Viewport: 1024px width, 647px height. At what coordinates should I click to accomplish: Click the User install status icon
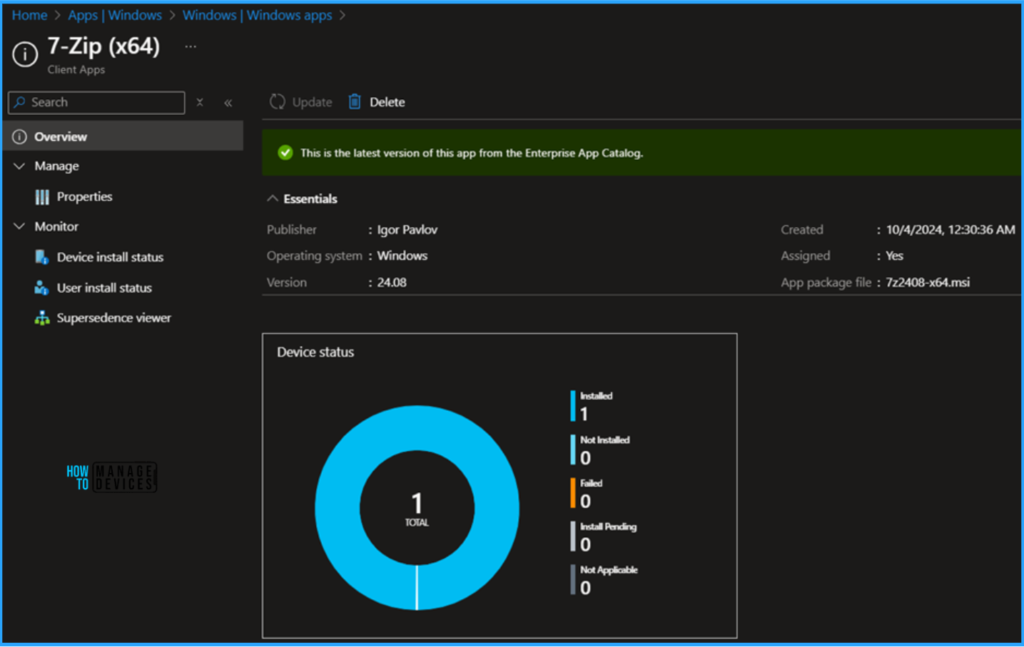point(42,287)
